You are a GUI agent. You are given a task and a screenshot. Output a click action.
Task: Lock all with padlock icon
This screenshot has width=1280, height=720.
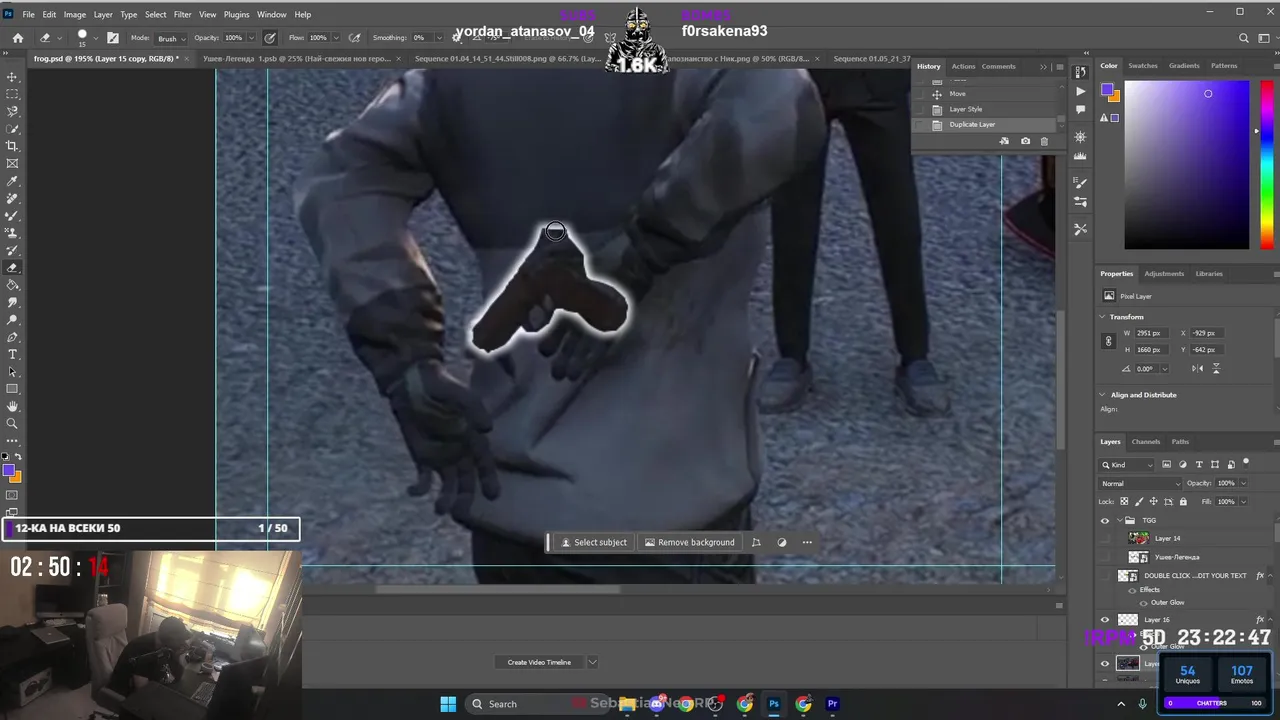tap(1183, 501)
